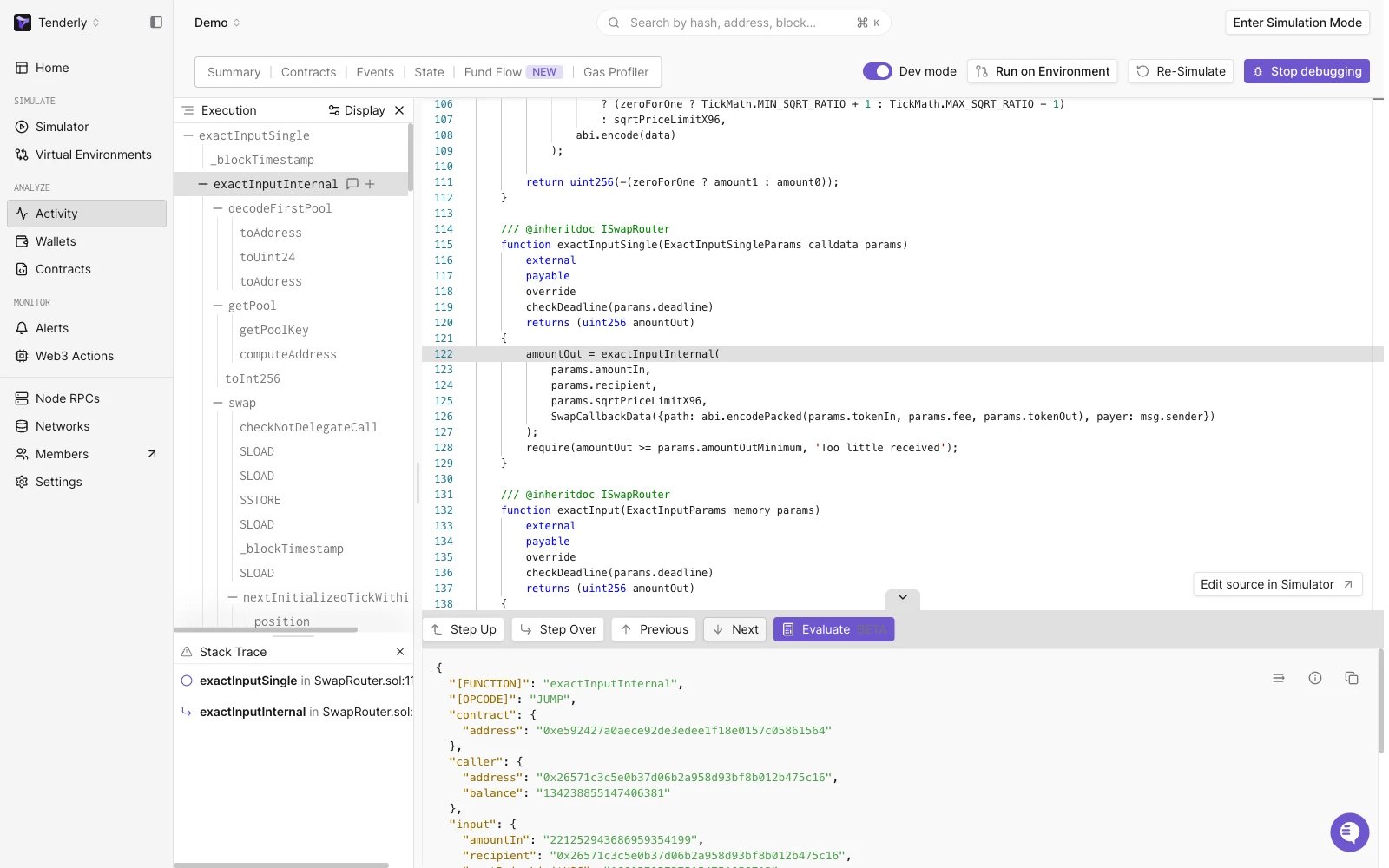Collapse nextInitializedTickWithin tree node
The image size is (1389, 868).
[233, 597]
